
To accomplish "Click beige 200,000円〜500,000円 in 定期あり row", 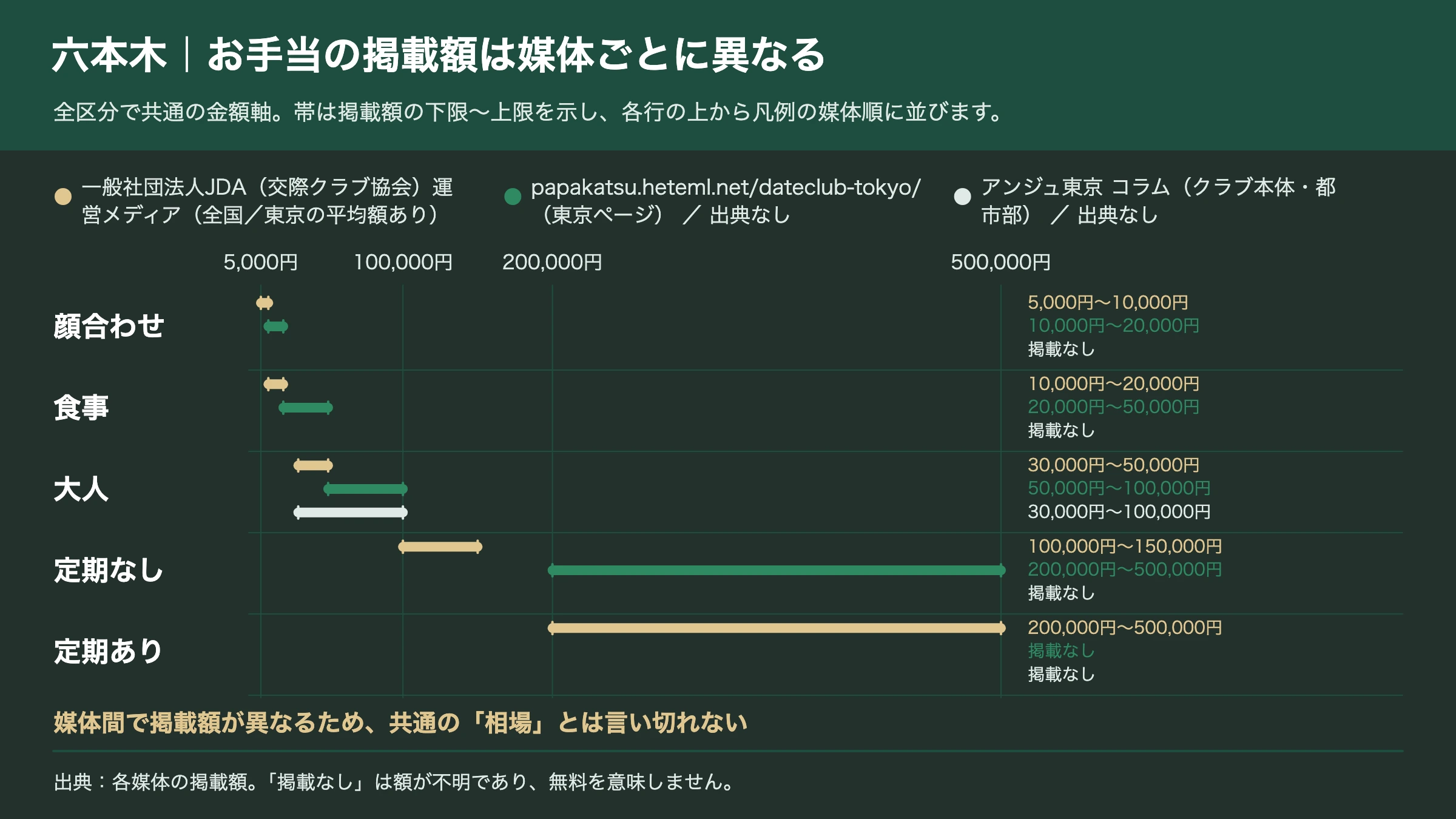I will pyautogui.click(x=1125, y=628).
